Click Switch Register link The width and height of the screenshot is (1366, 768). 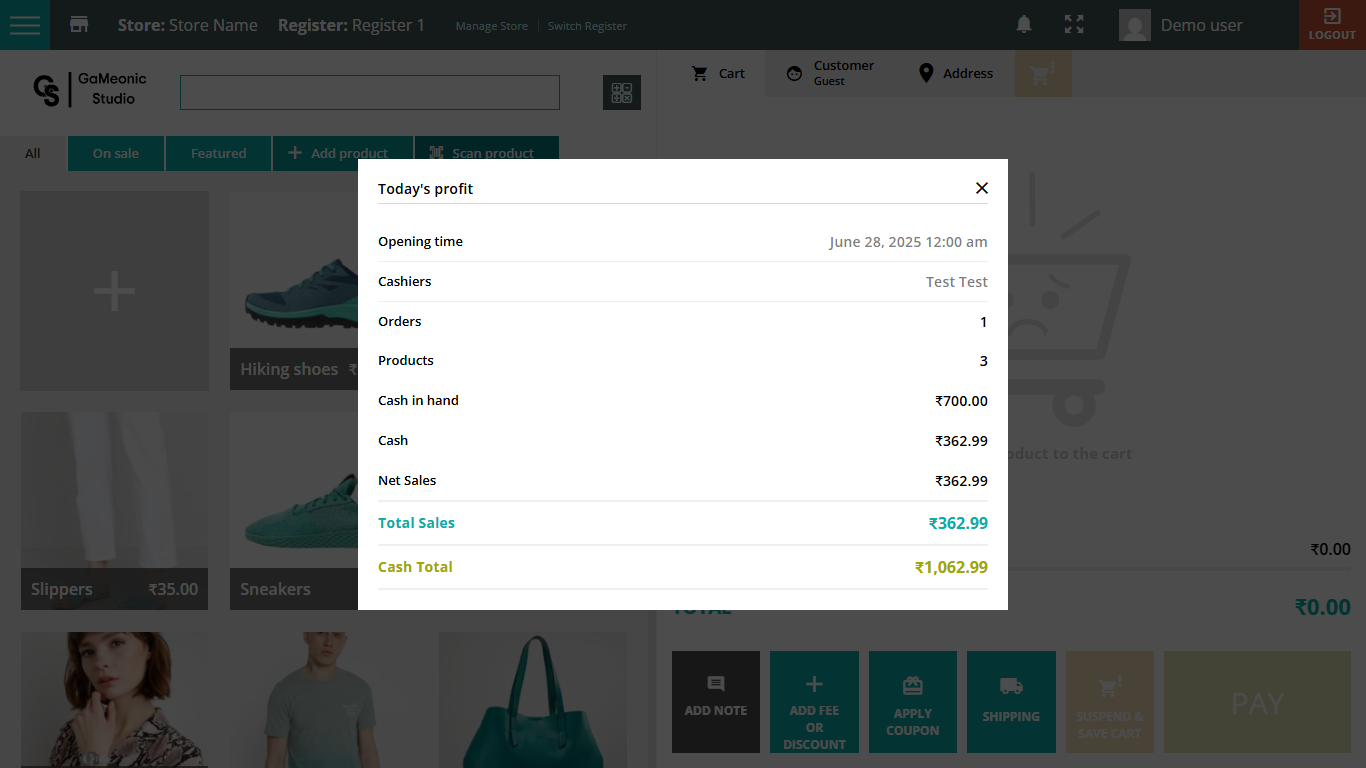click(587, 26)
